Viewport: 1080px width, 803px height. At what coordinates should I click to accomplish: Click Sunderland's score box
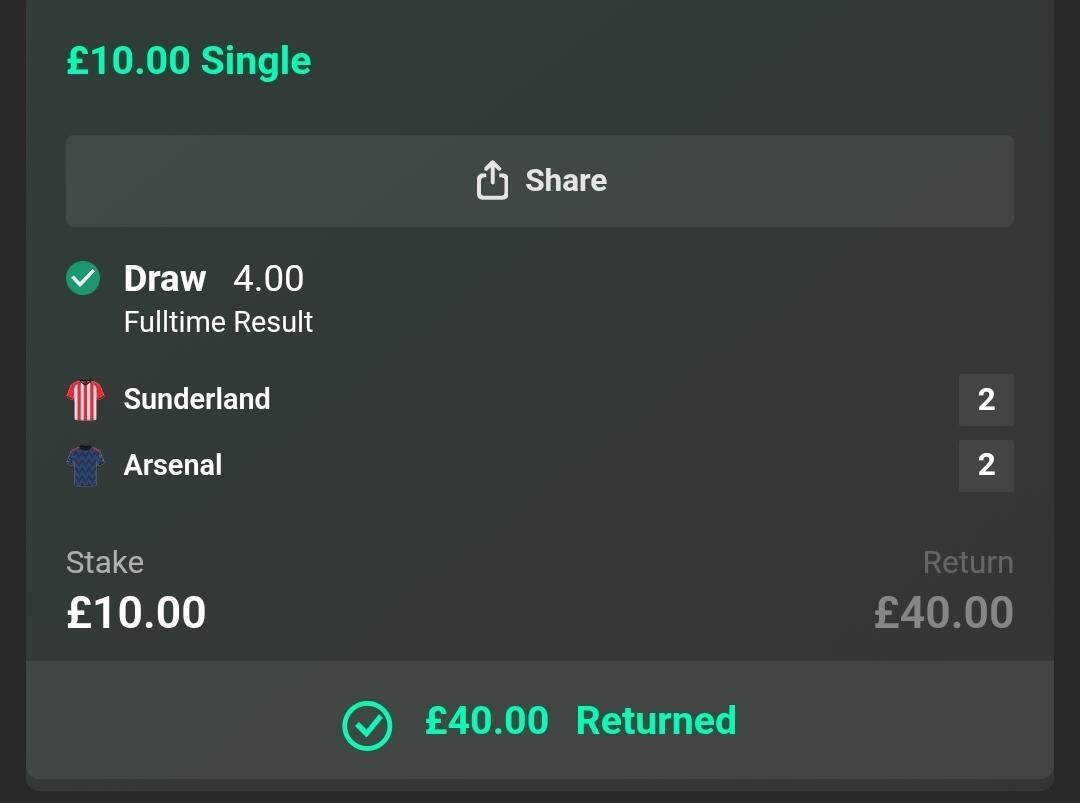pyautogui.click(x=986, y=400)
